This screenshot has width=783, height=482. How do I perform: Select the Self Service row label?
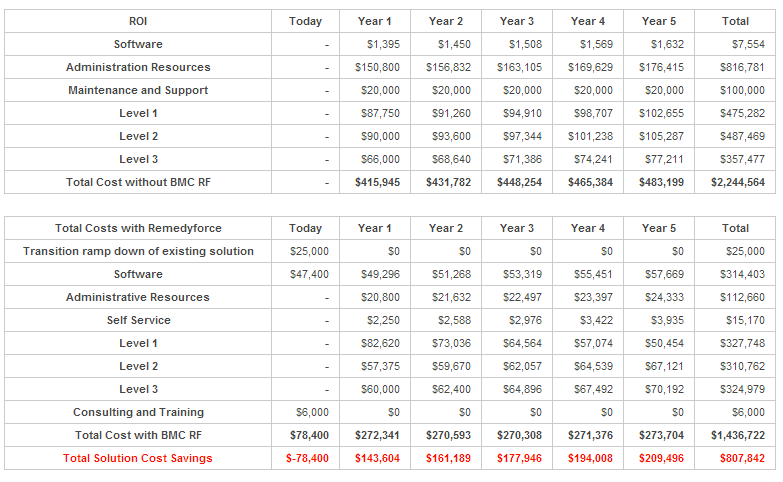click(x=138, y=320)
